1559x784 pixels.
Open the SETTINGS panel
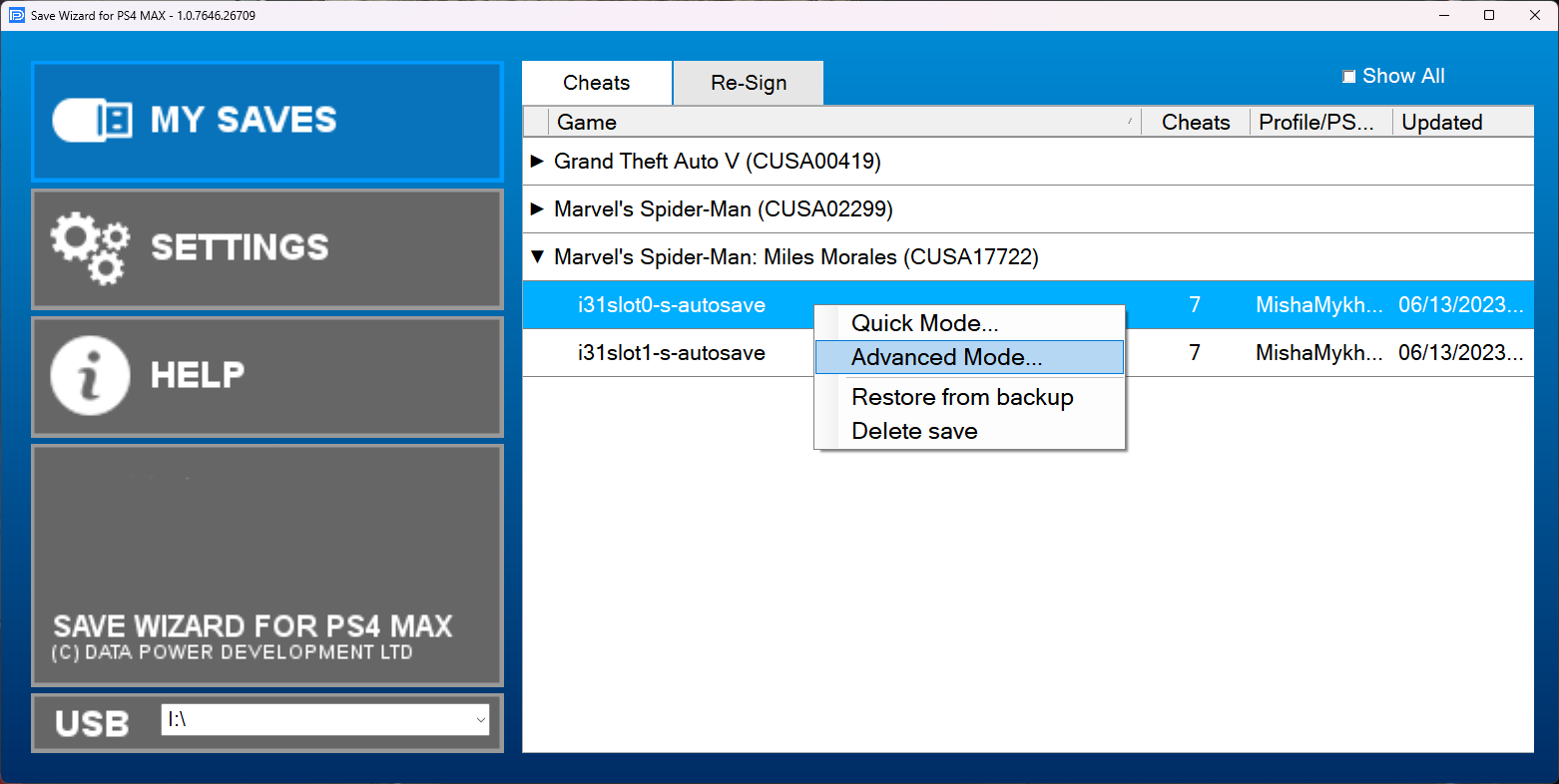pos(267,249)
